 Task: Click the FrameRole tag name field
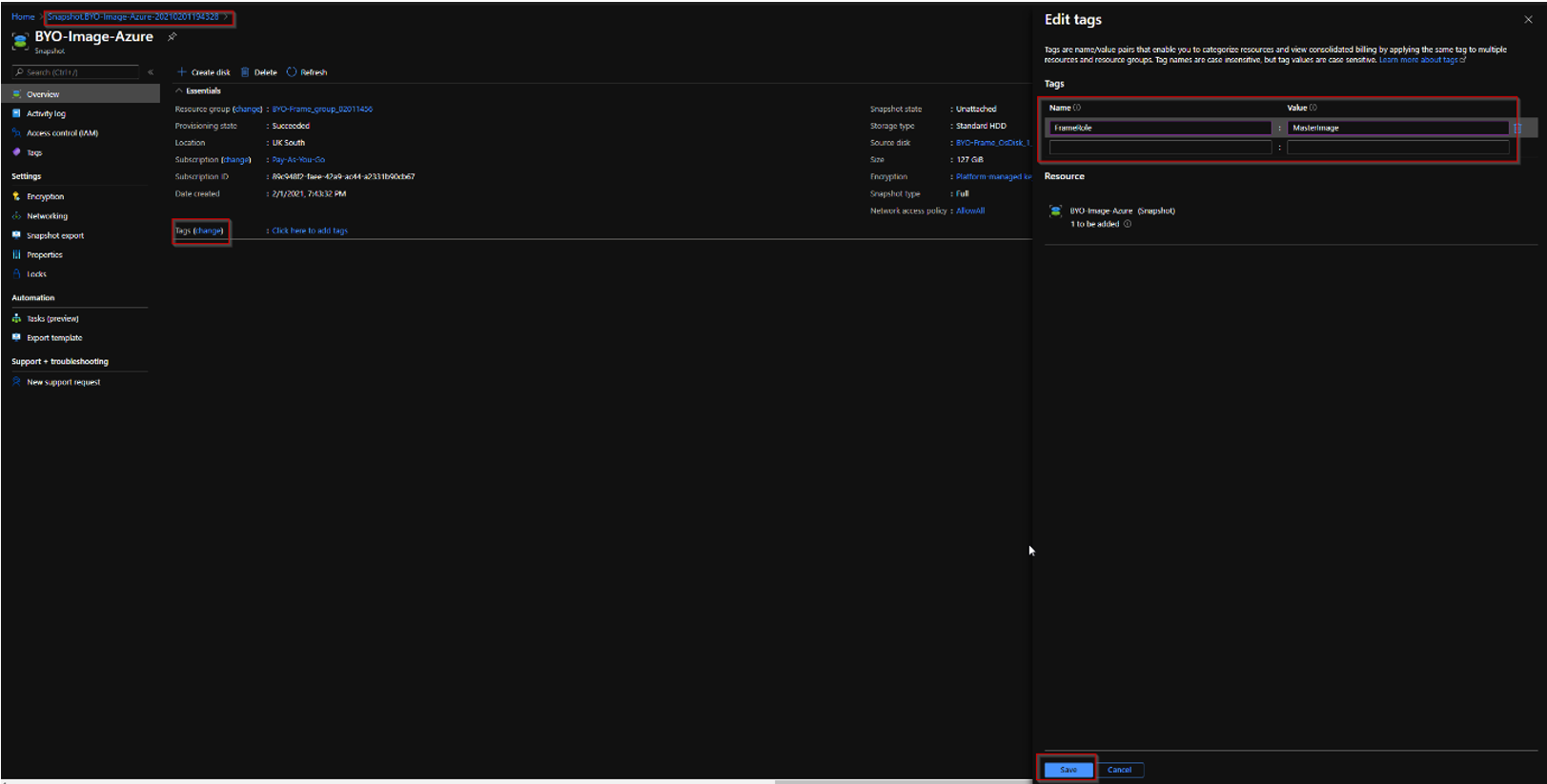point(1160,128)
